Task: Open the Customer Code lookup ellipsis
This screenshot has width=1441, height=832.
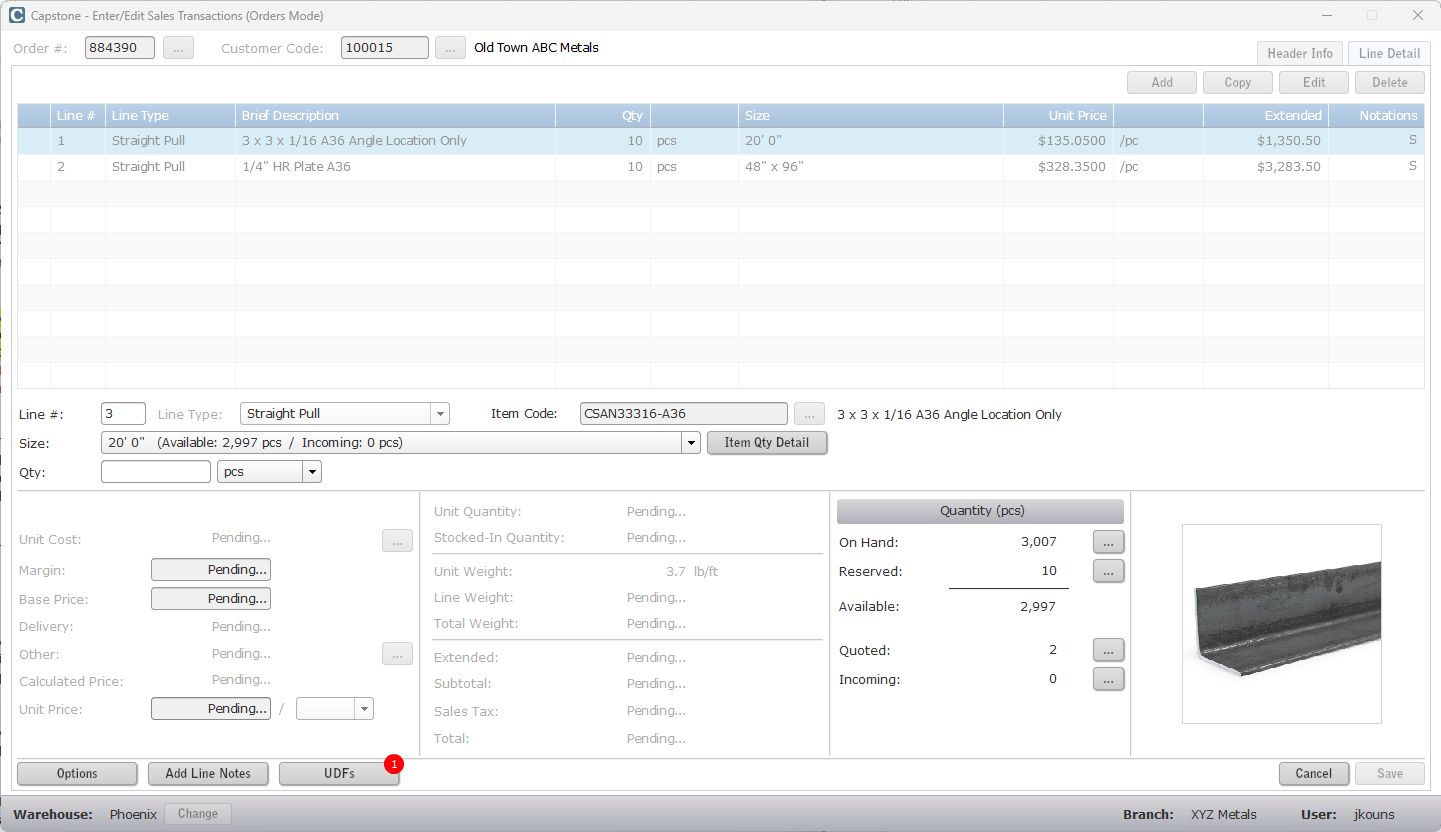Action: pyautogui.click(x=449, y=47)
